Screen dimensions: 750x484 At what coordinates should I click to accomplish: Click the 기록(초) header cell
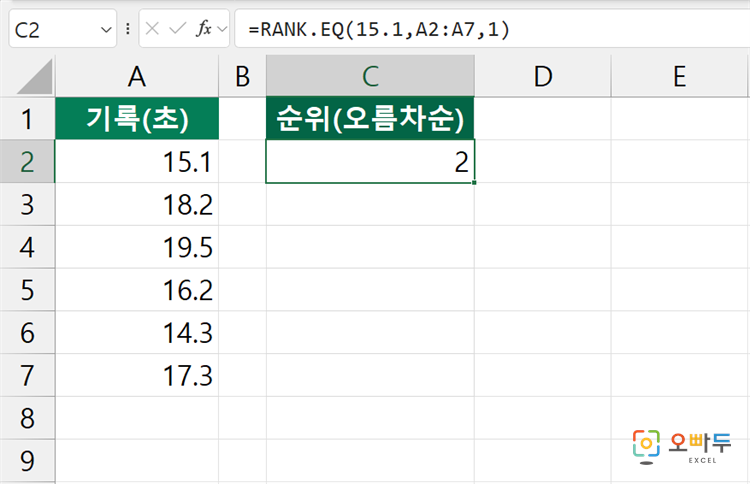137,119
